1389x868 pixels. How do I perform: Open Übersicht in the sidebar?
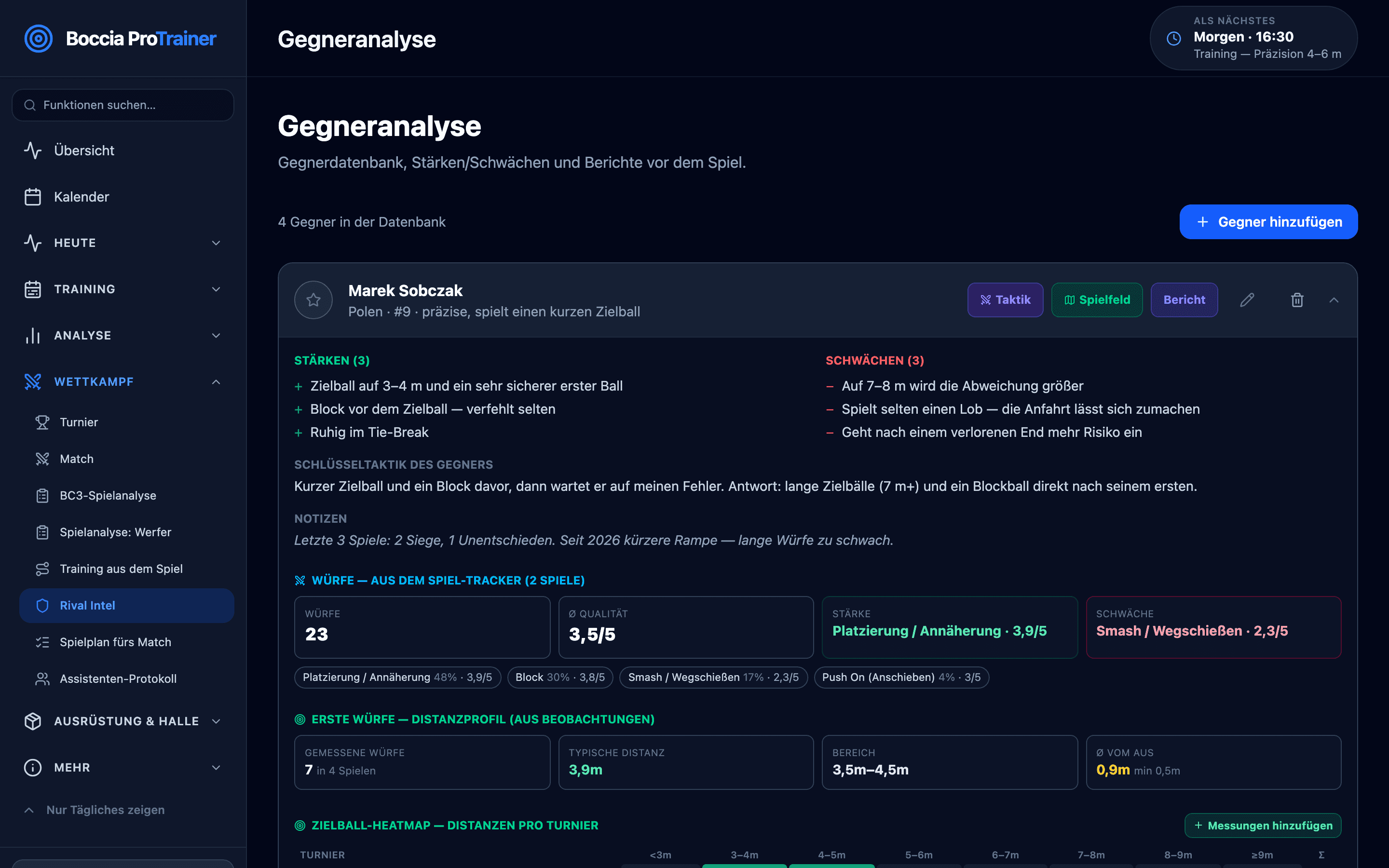(x=123, y=150)
